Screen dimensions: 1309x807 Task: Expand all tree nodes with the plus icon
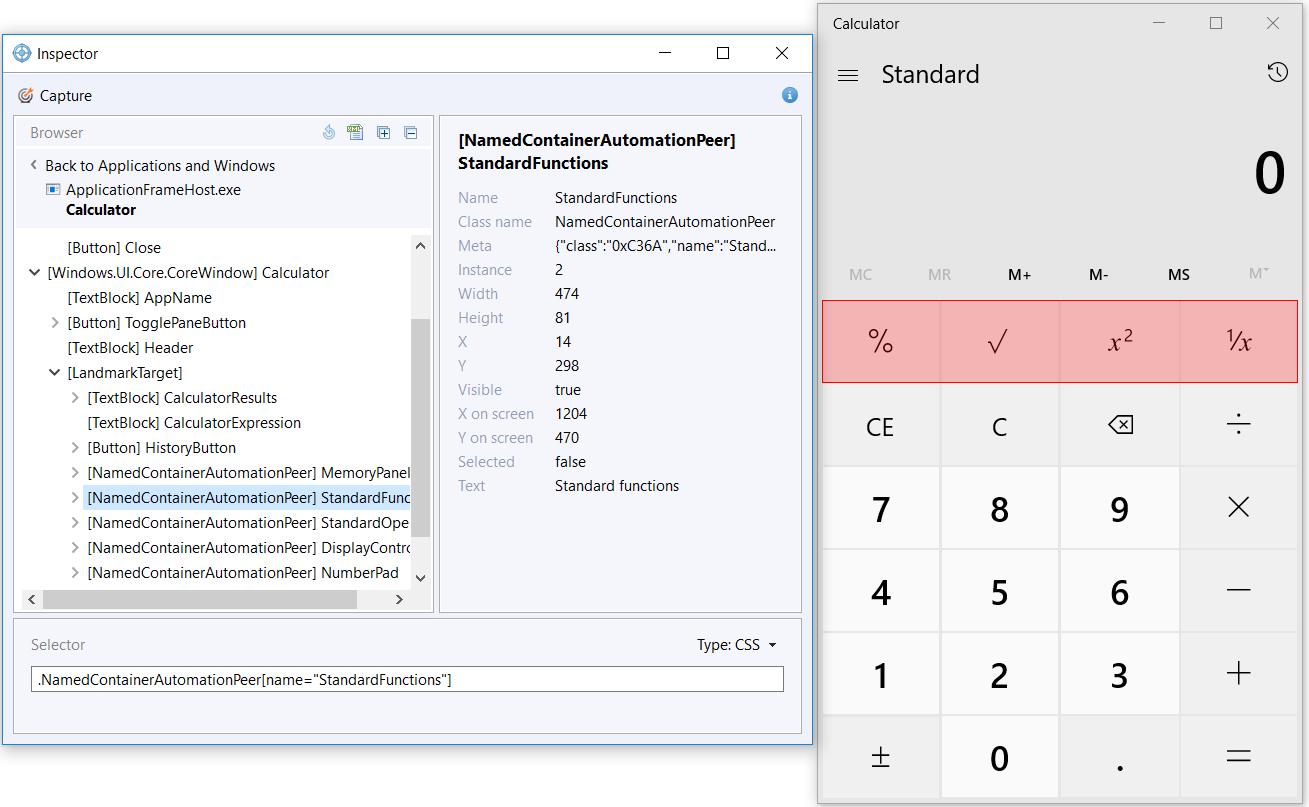point(383,132)
